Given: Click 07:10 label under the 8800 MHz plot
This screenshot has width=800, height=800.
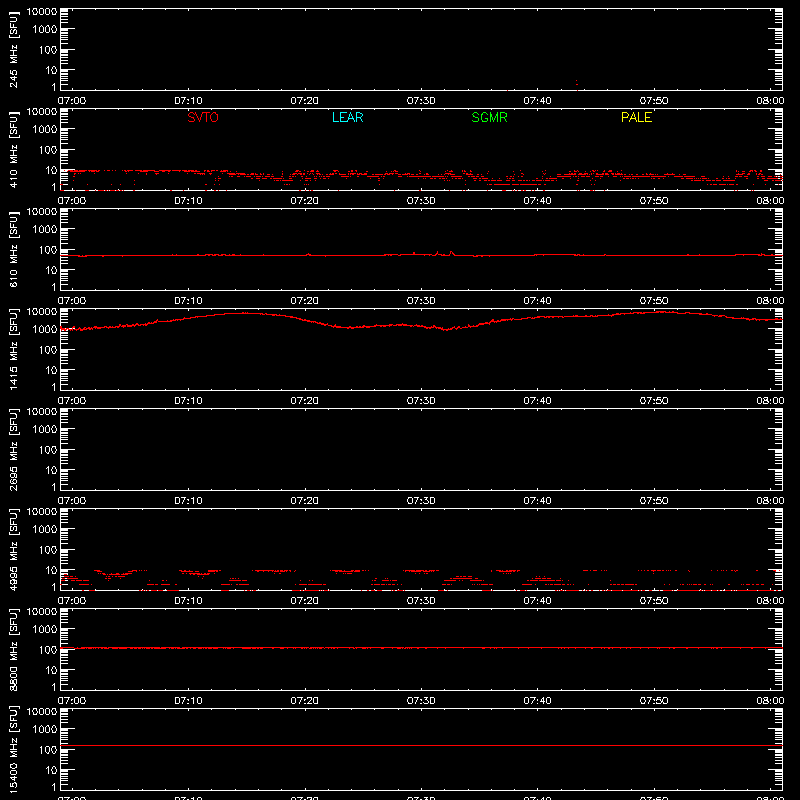Looking at the screenshot, I should 188,701.
